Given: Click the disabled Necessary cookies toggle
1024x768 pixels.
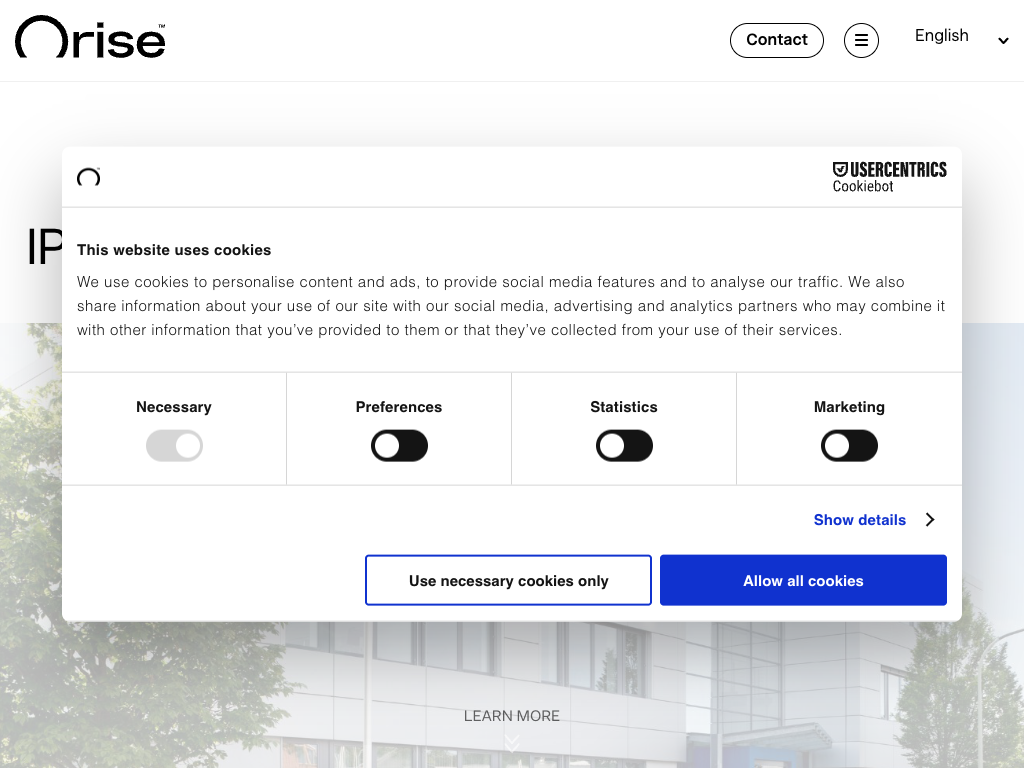Looking at the screenshot, I should pos(174,446).
